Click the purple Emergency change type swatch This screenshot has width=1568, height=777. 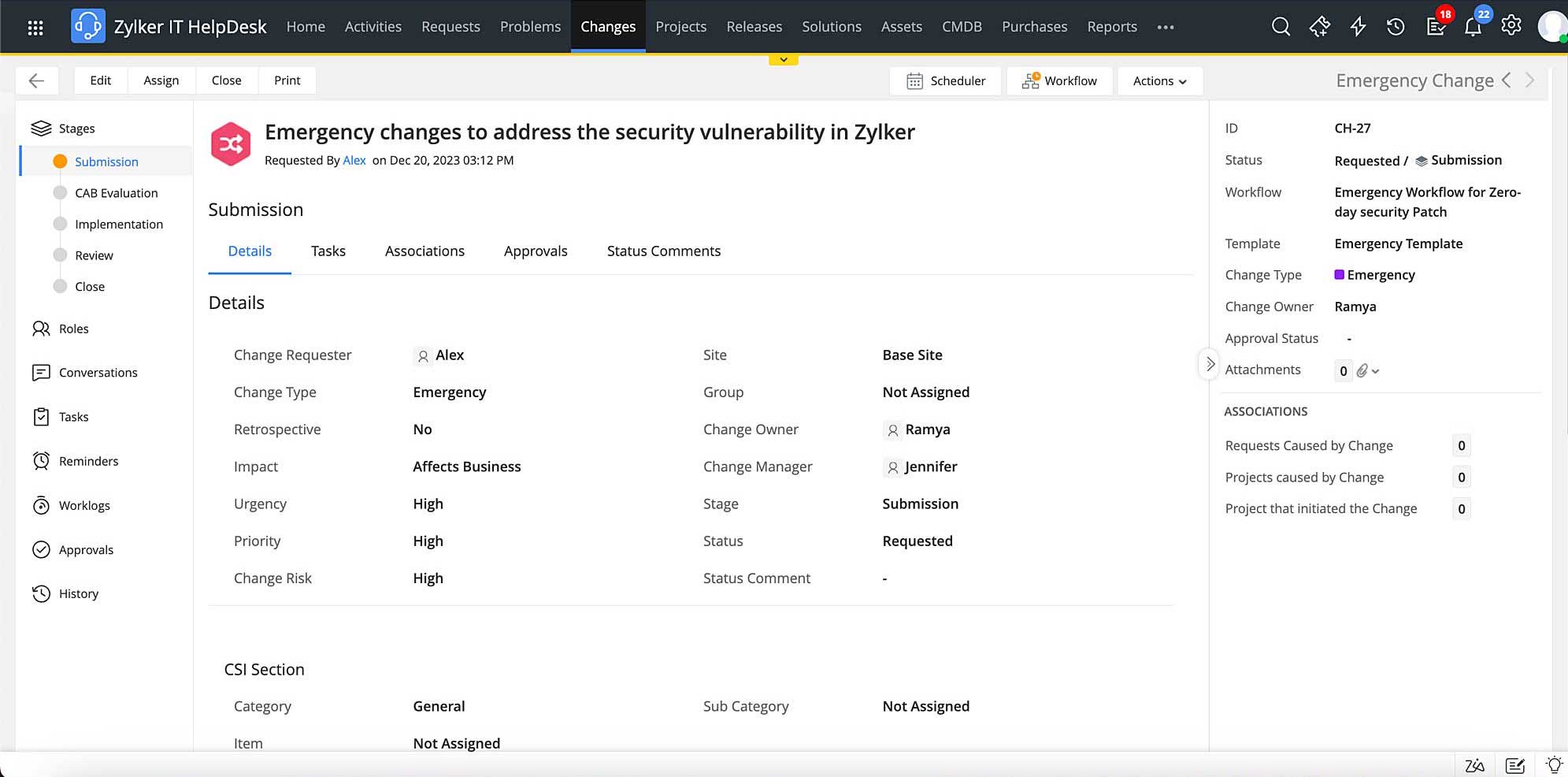pyautogui.click(x=1339, y=274)
